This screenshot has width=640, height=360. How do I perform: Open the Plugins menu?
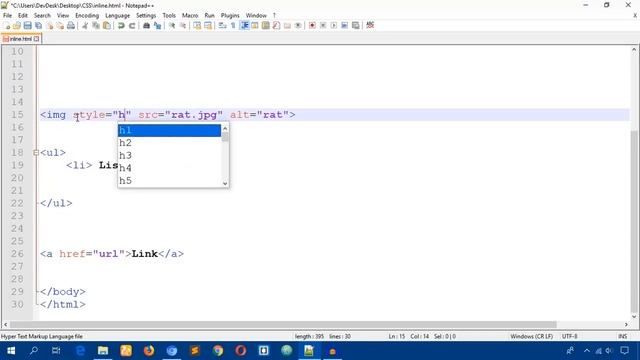click(x=230, y=16)
